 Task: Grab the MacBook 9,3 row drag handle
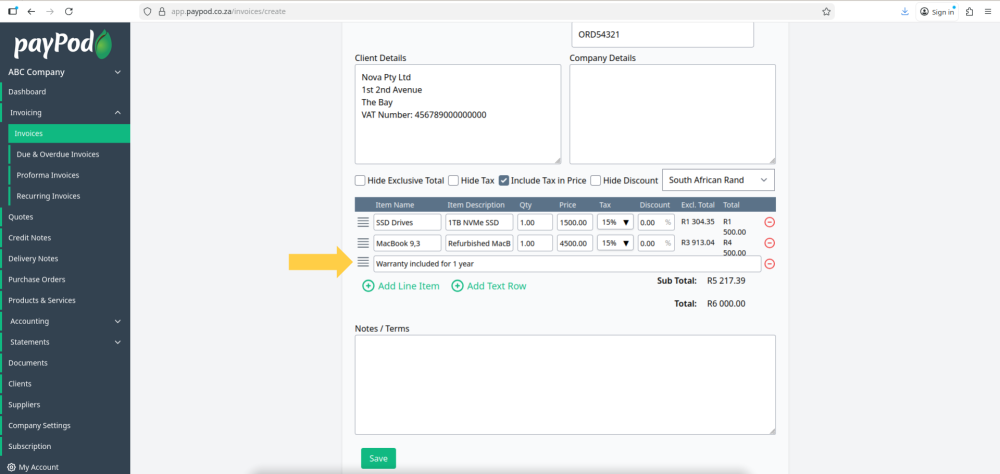pyautogui.click(x=363, y=243)
